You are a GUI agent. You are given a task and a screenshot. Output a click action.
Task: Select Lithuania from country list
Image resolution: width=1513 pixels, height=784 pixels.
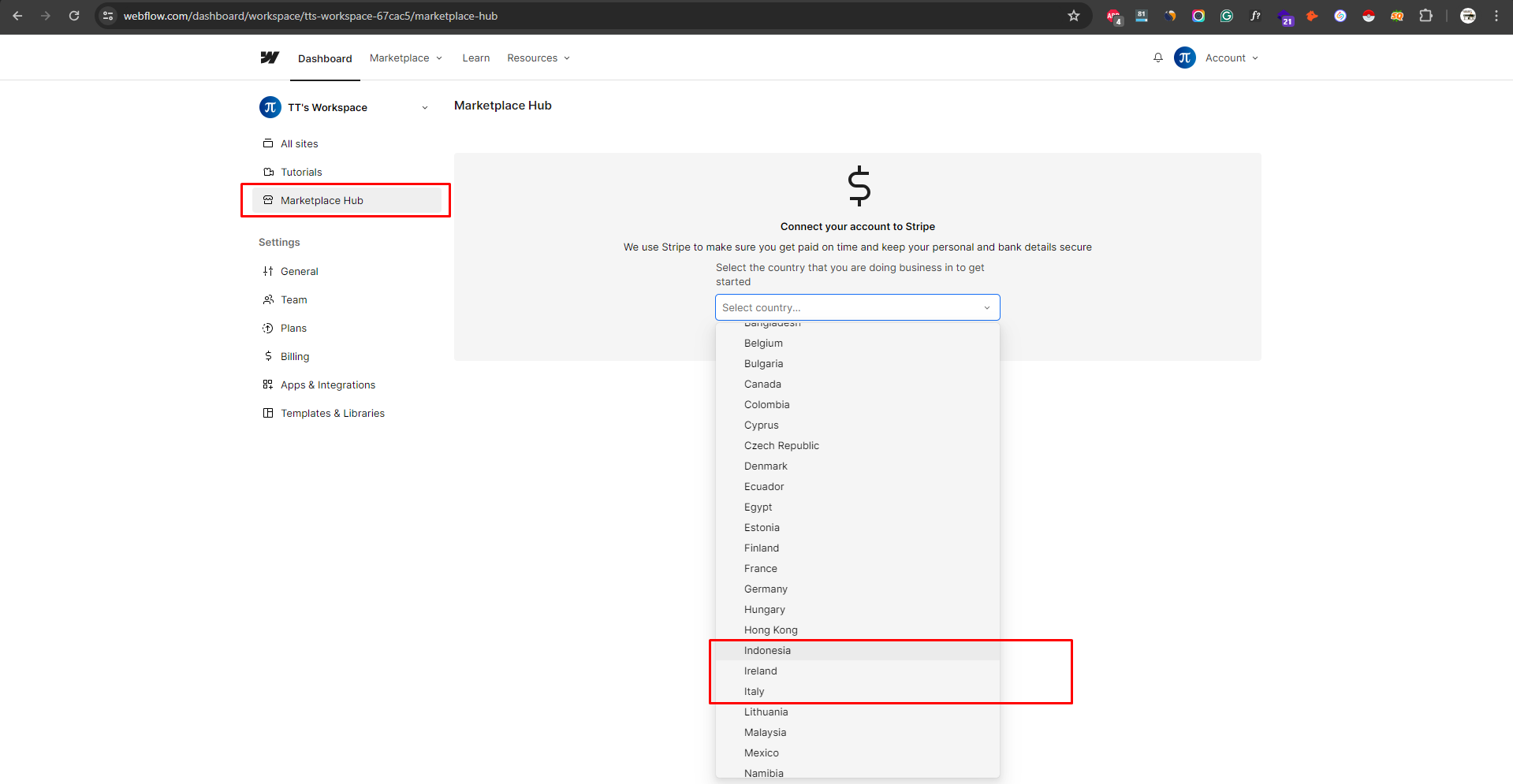pos(858,712)
